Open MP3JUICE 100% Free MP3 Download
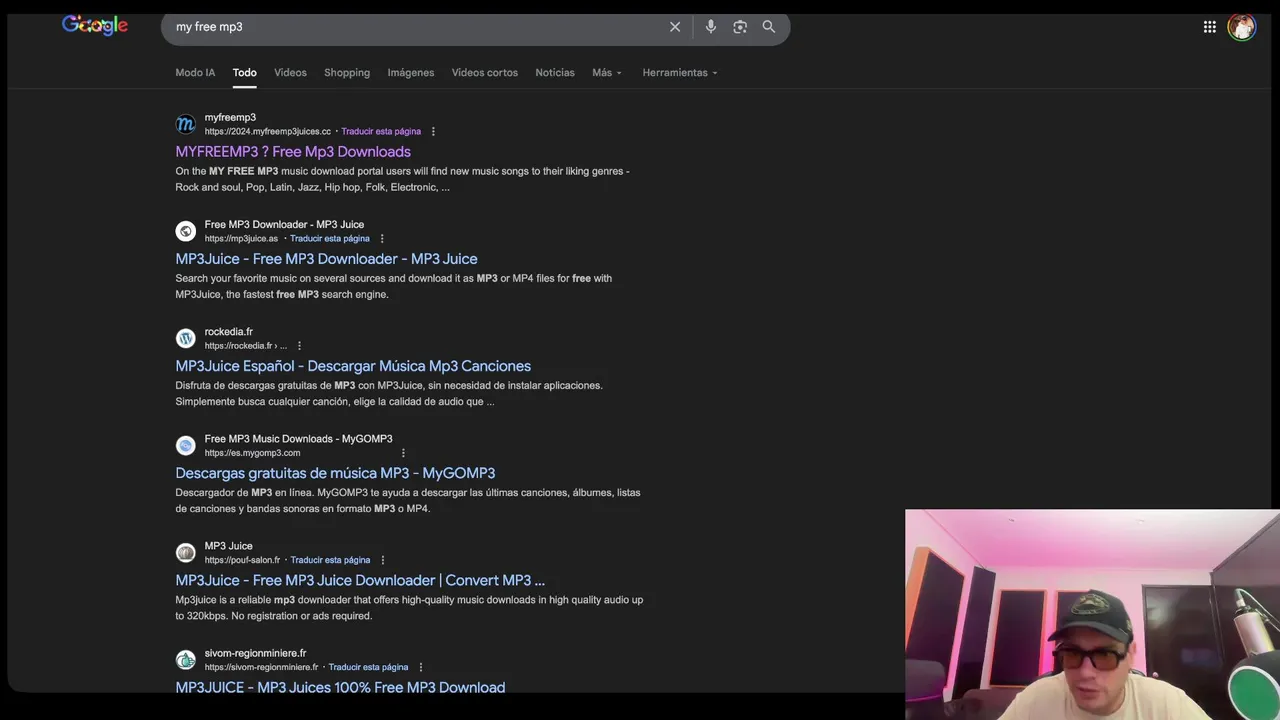The width and height of the screenshot is (1280, 720). click(x=340, y=687)
